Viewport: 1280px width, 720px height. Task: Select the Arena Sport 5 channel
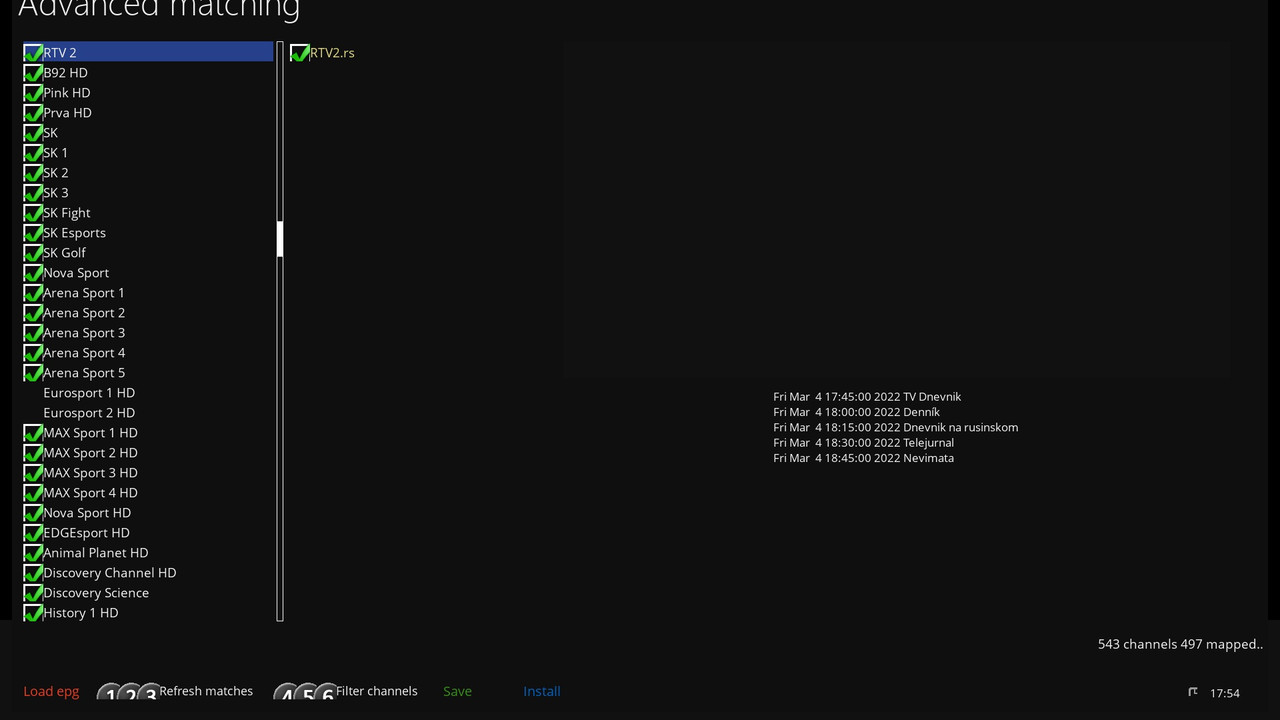coord(148,372)
